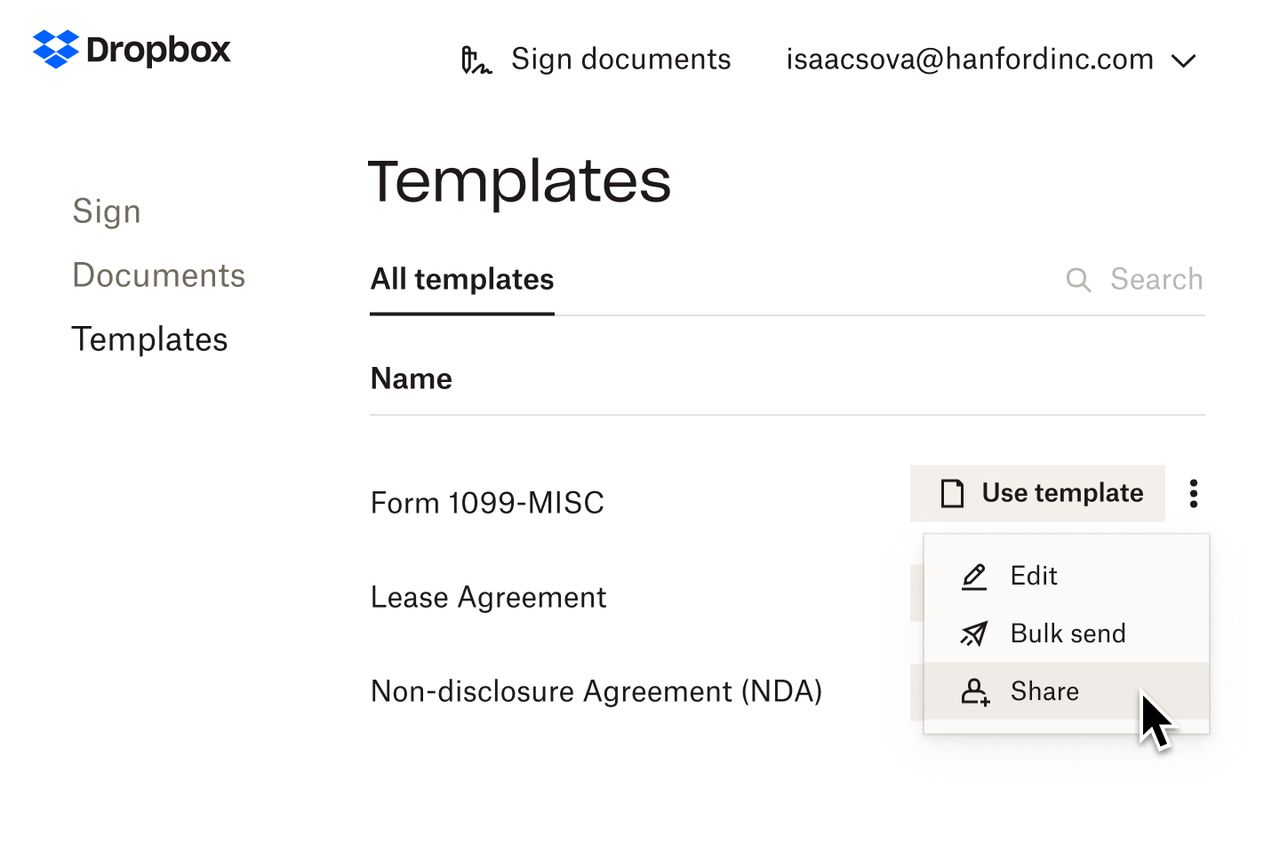The image size is (1280, 852).
Task: Click the paper-plane Bulk send icon
Action: click(973, 633)
